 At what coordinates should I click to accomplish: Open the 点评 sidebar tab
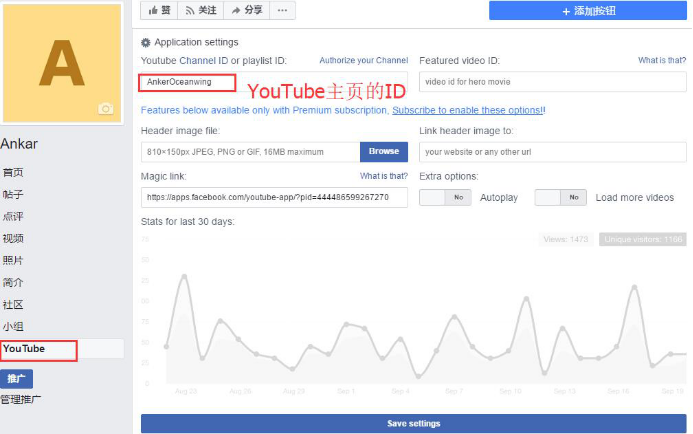tap(13, 217)
